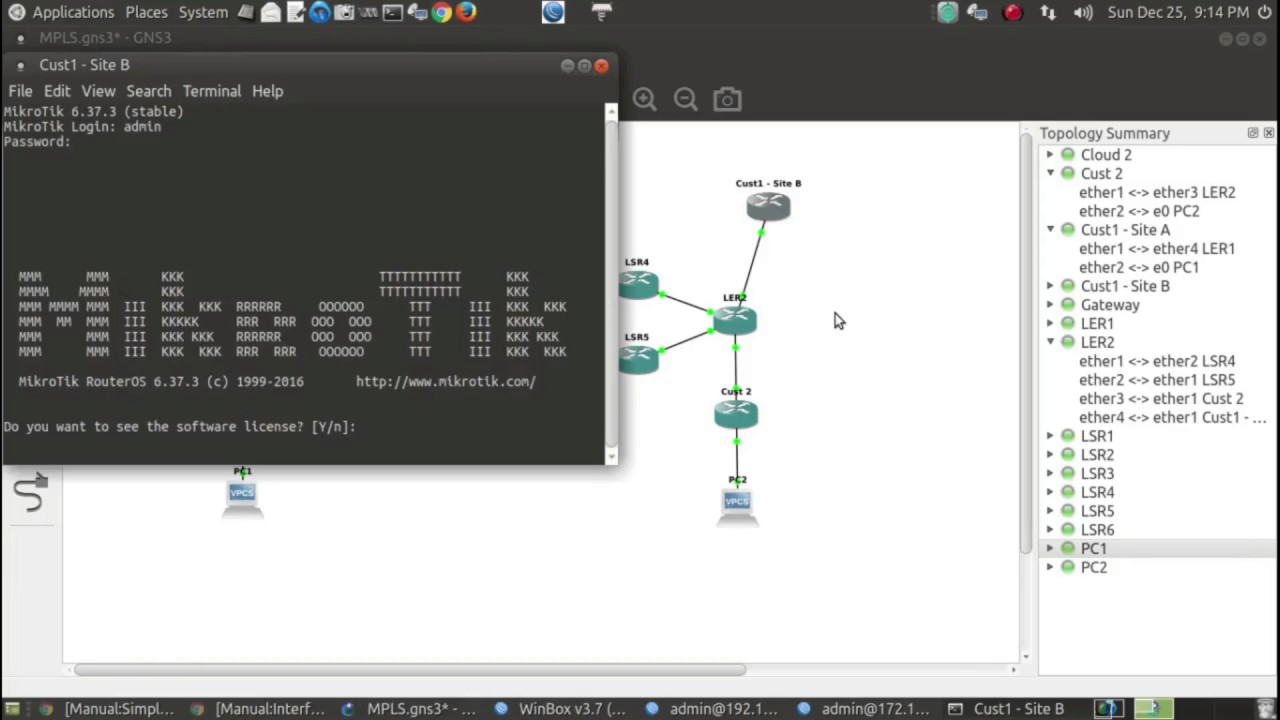
Task: Open the power menu icon in top panel
Action: click(1265, 12)
